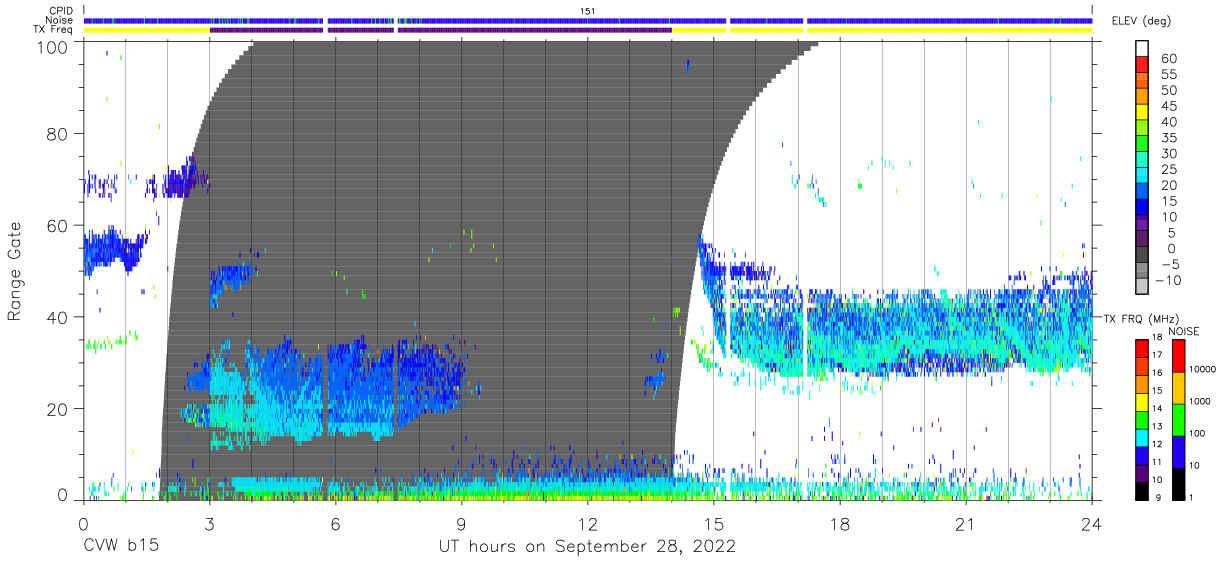The width and height of the screenshot is (1228, 567).
Task: Pick the blue segment of NOISE colorbar
Action: (x=1180, y=451)
